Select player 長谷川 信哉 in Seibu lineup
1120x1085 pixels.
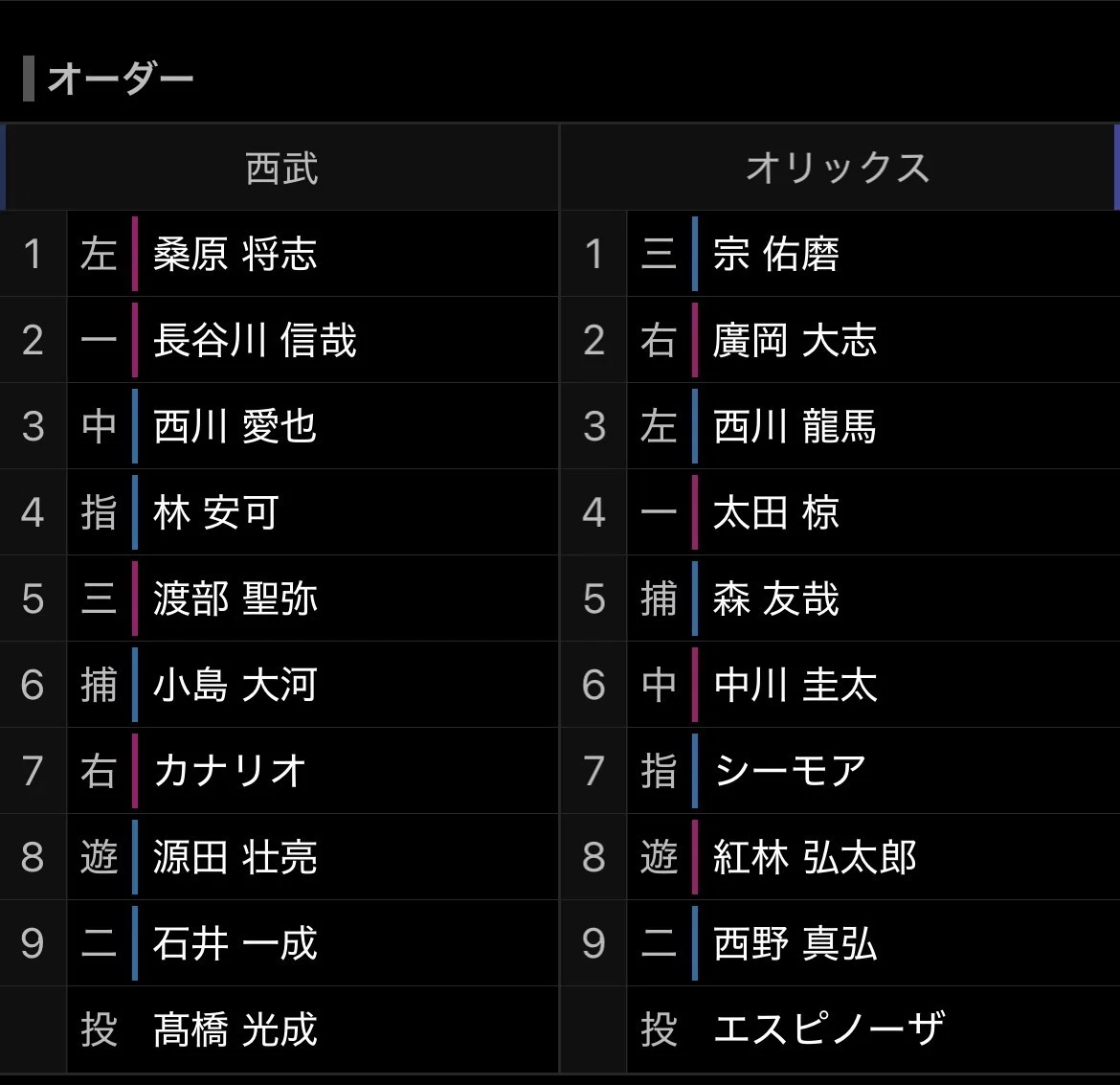click(x=255, y=340)
